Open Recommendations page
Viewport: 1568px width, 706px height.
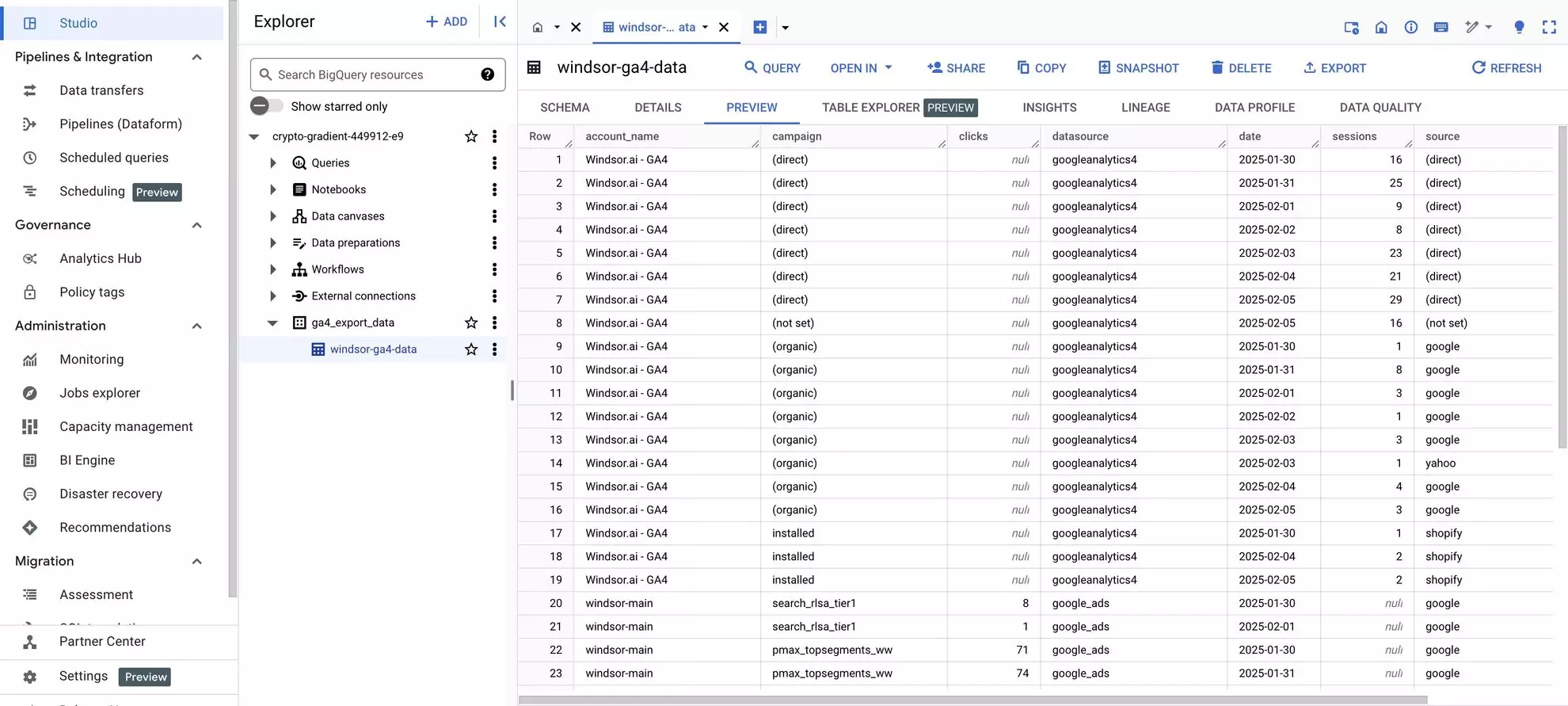point(115,528)
